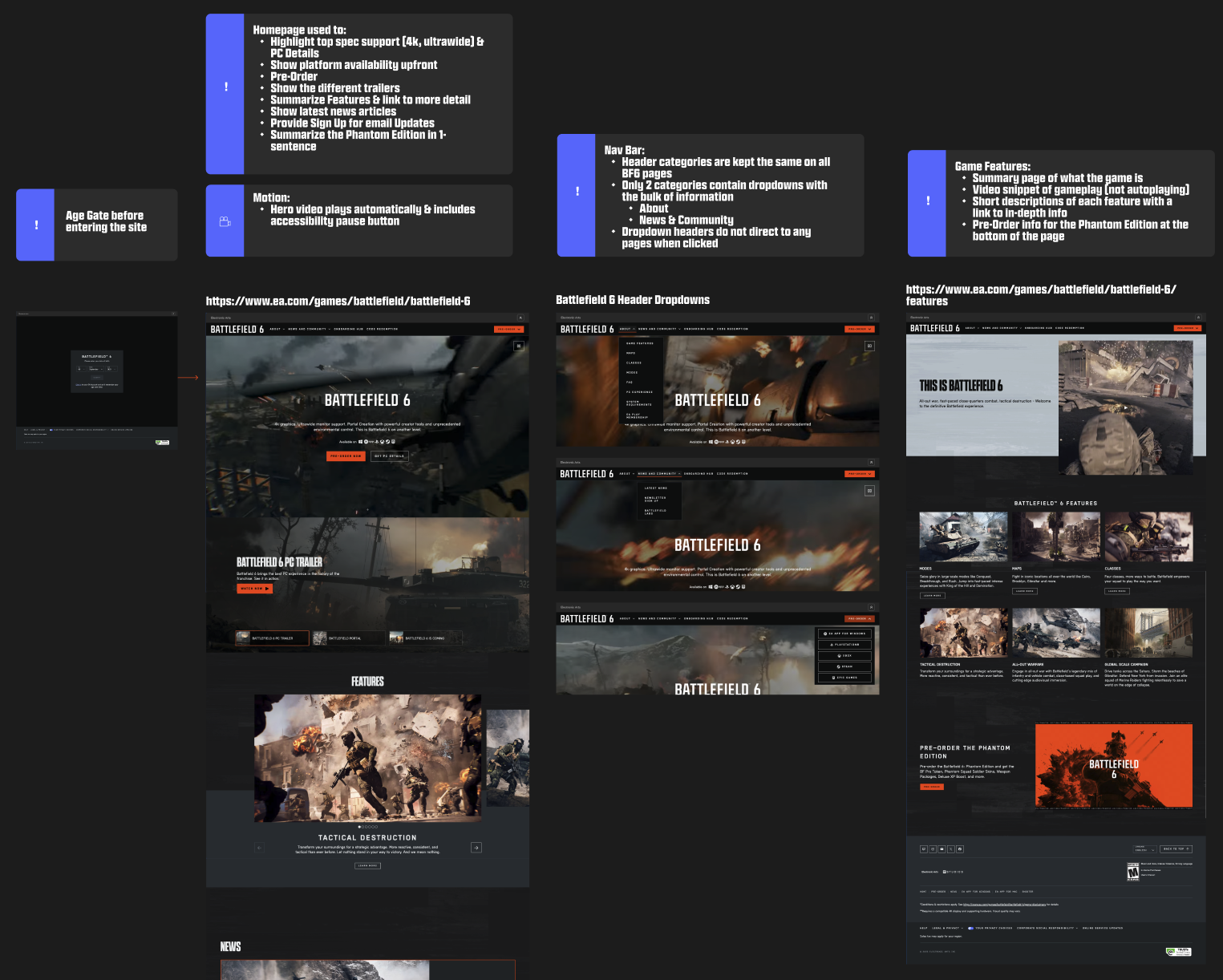1223x980 pixels.
Task: Expand Corporate Social Responsibility in features footer
Action: click(x=1047, y=928)
